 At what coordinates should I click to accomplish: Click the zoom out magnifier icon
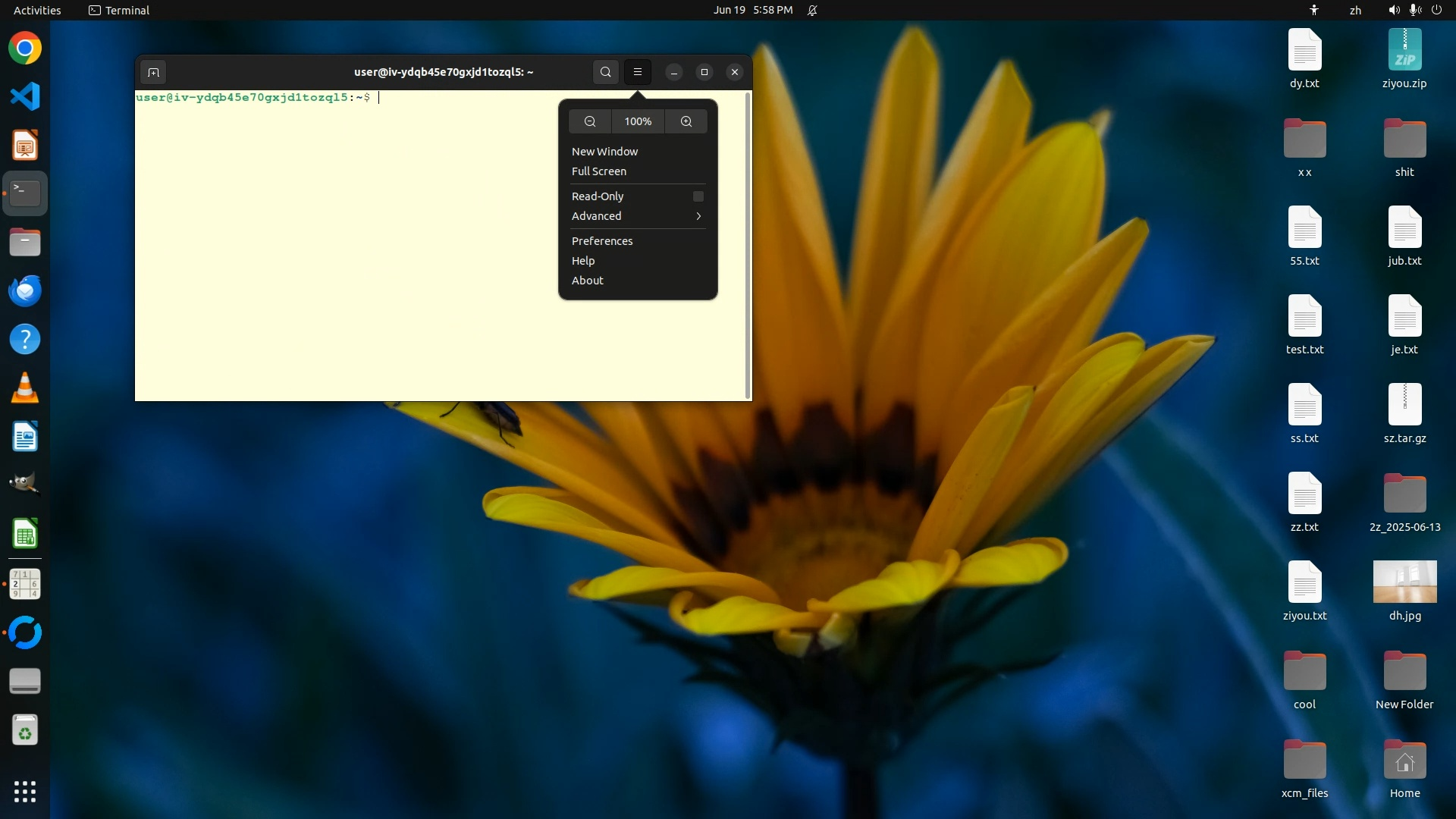point(590,121)
